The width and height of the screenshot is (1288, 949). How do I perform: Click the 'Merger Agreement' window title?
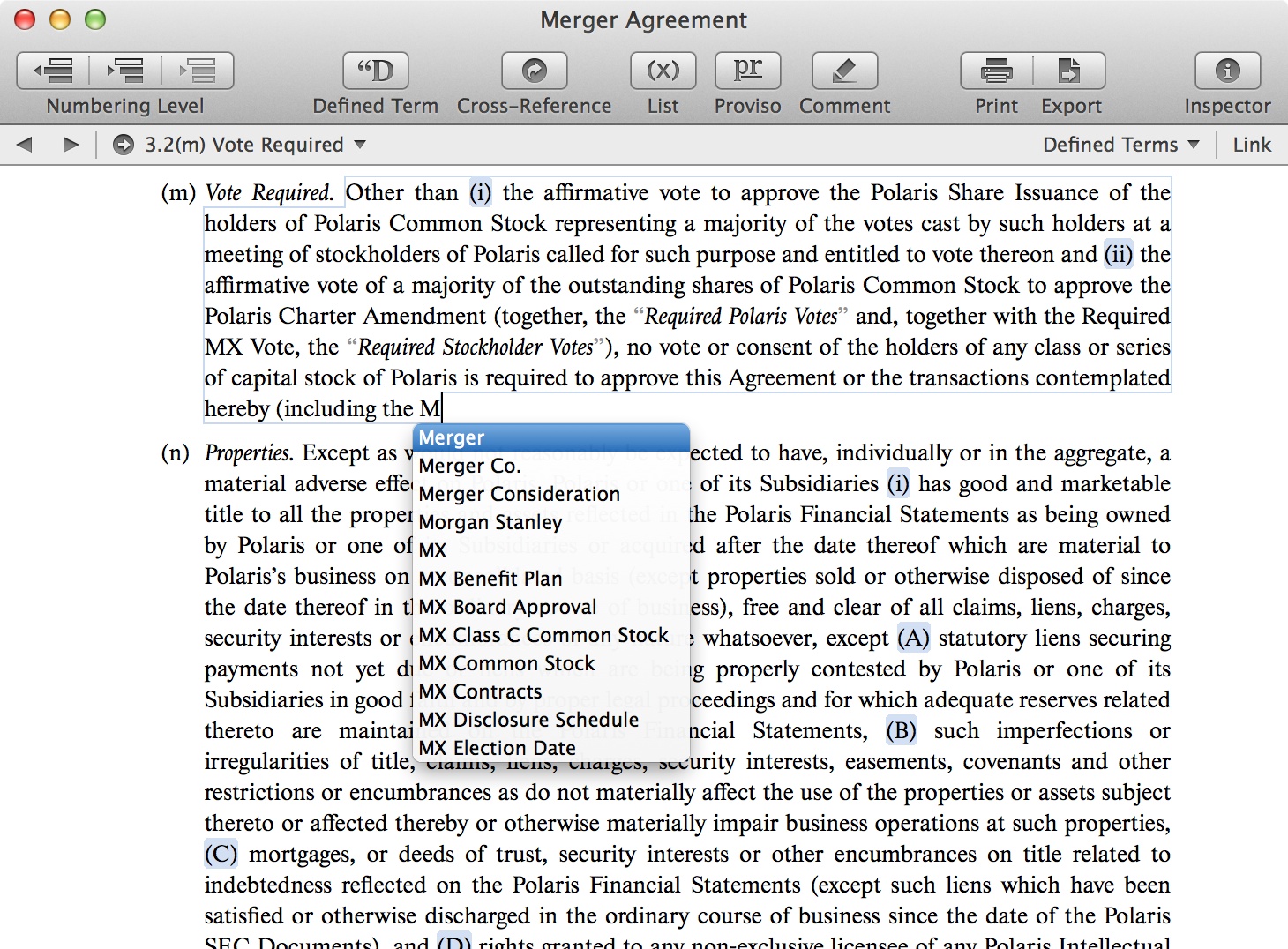644,19
